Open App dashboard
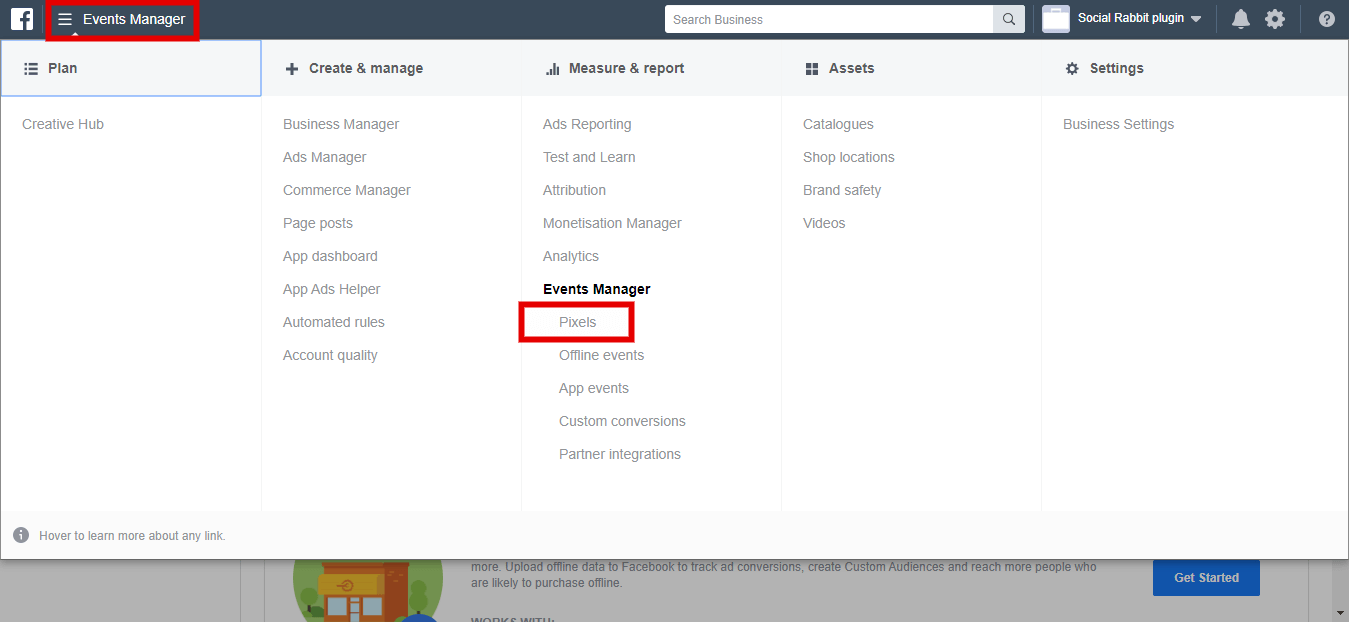 [330, 256]
